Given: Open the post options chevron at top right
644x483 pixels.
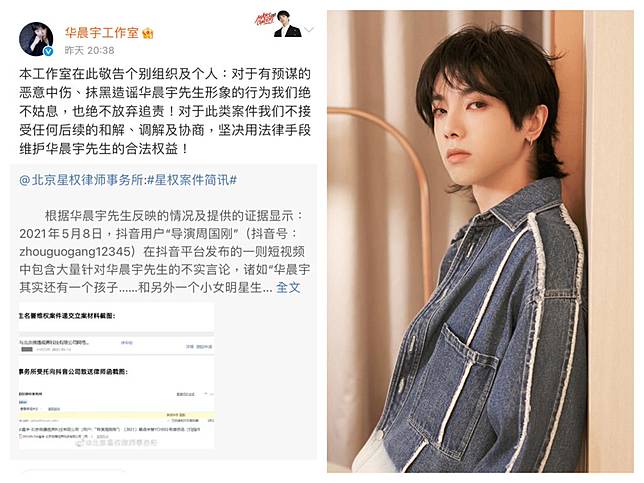Looking at the screenshot, I should (x=309, y=29).
